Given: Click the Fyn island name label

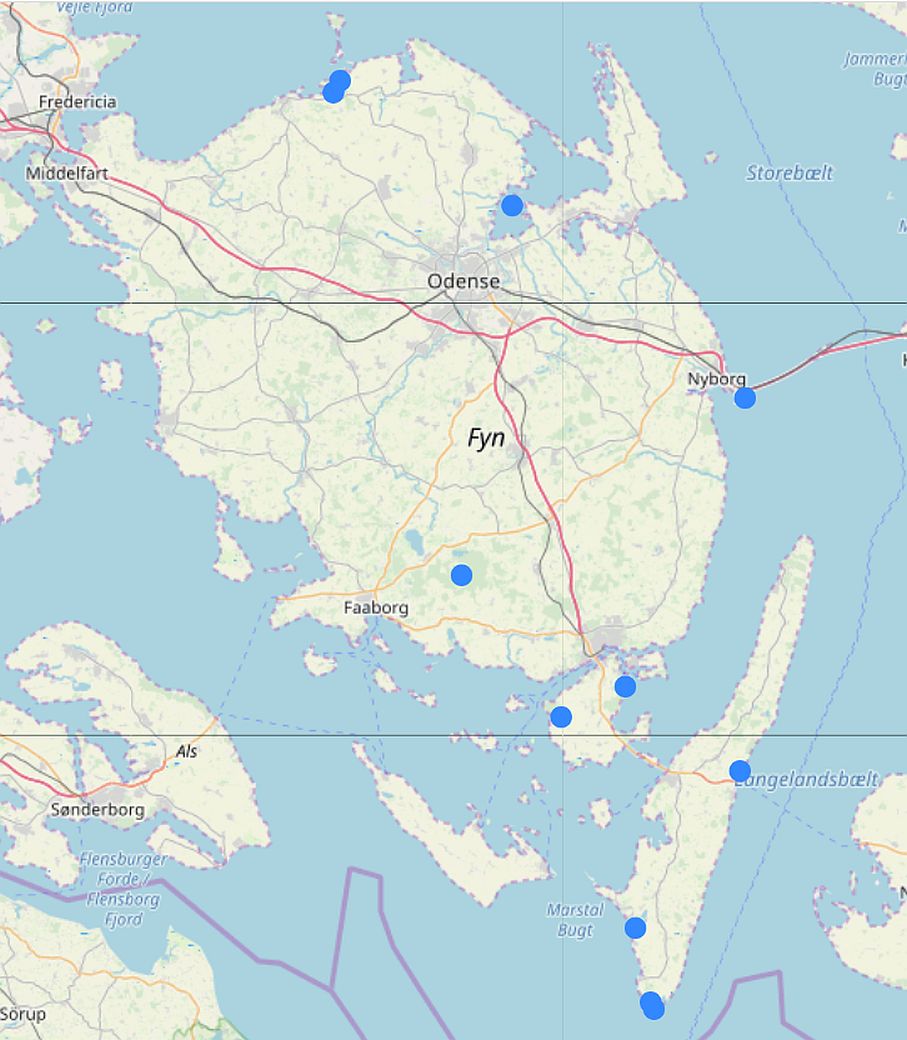Looking at the screenshot, I should (487, 438).
